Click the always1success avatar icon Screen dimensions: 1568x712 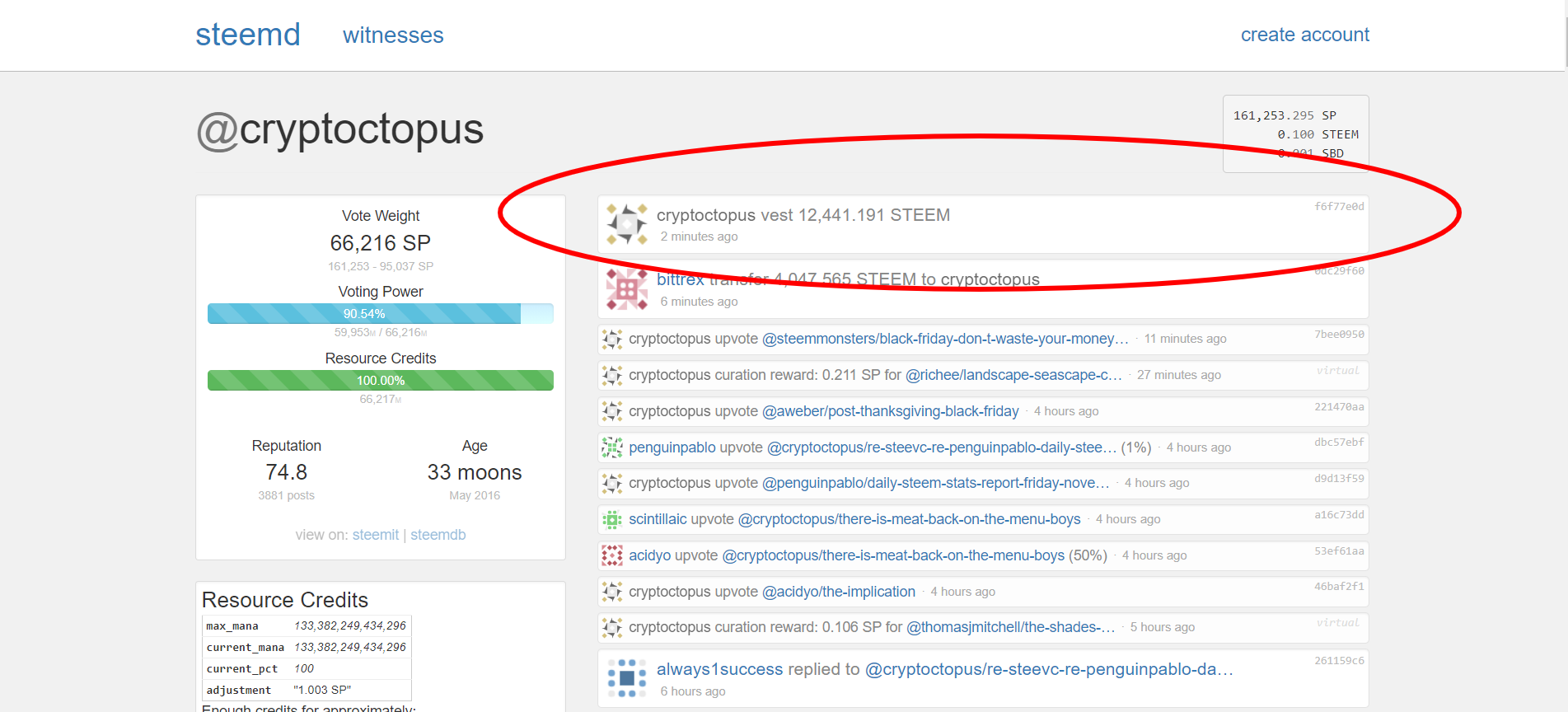[627, 678]
